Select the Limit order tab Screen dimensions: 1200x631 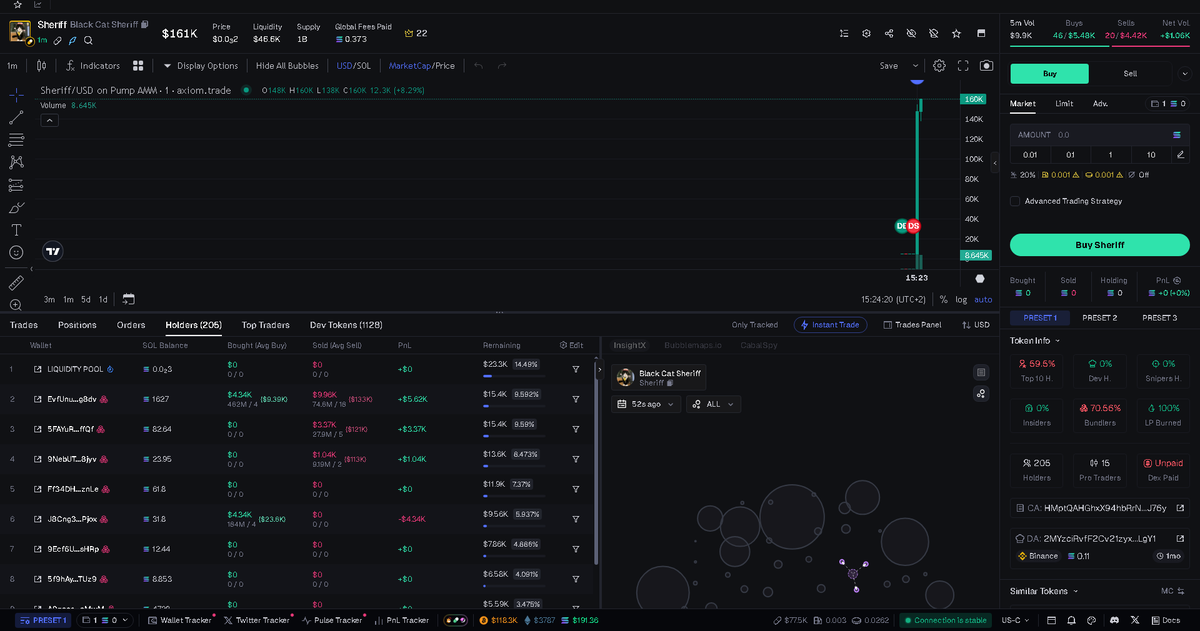1064,103
